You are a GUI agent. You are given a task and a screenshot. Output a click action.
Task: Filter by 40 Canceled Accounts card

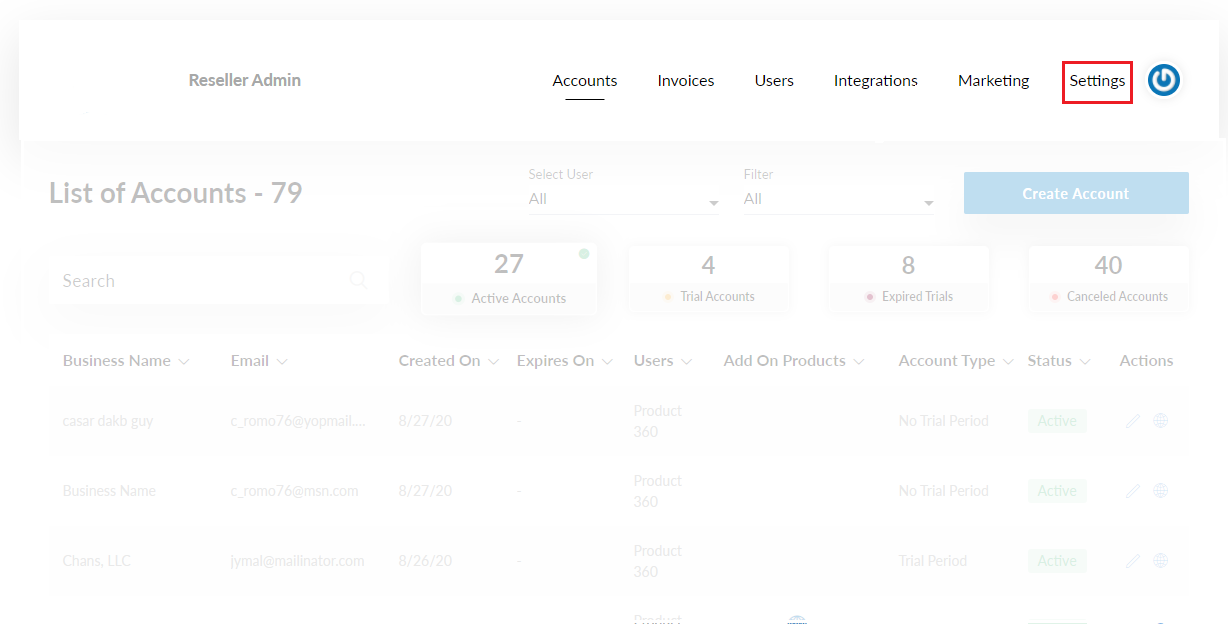[1108, 278]
